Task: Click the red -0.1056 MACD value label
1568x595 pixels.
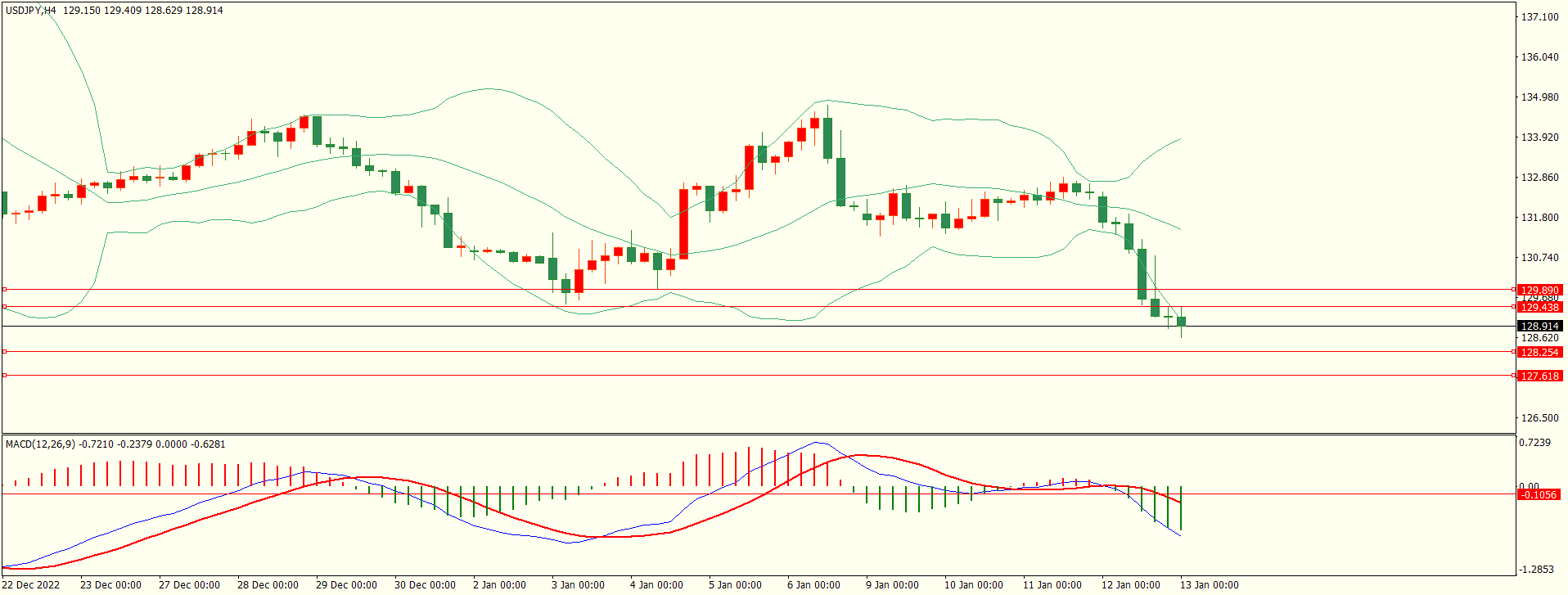Action: [x=1539, y=494]
